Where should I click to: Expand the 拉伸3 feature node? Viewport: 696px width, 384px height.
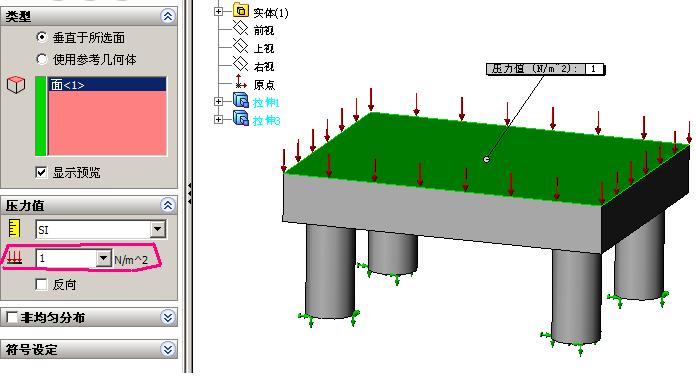(218, 119)
